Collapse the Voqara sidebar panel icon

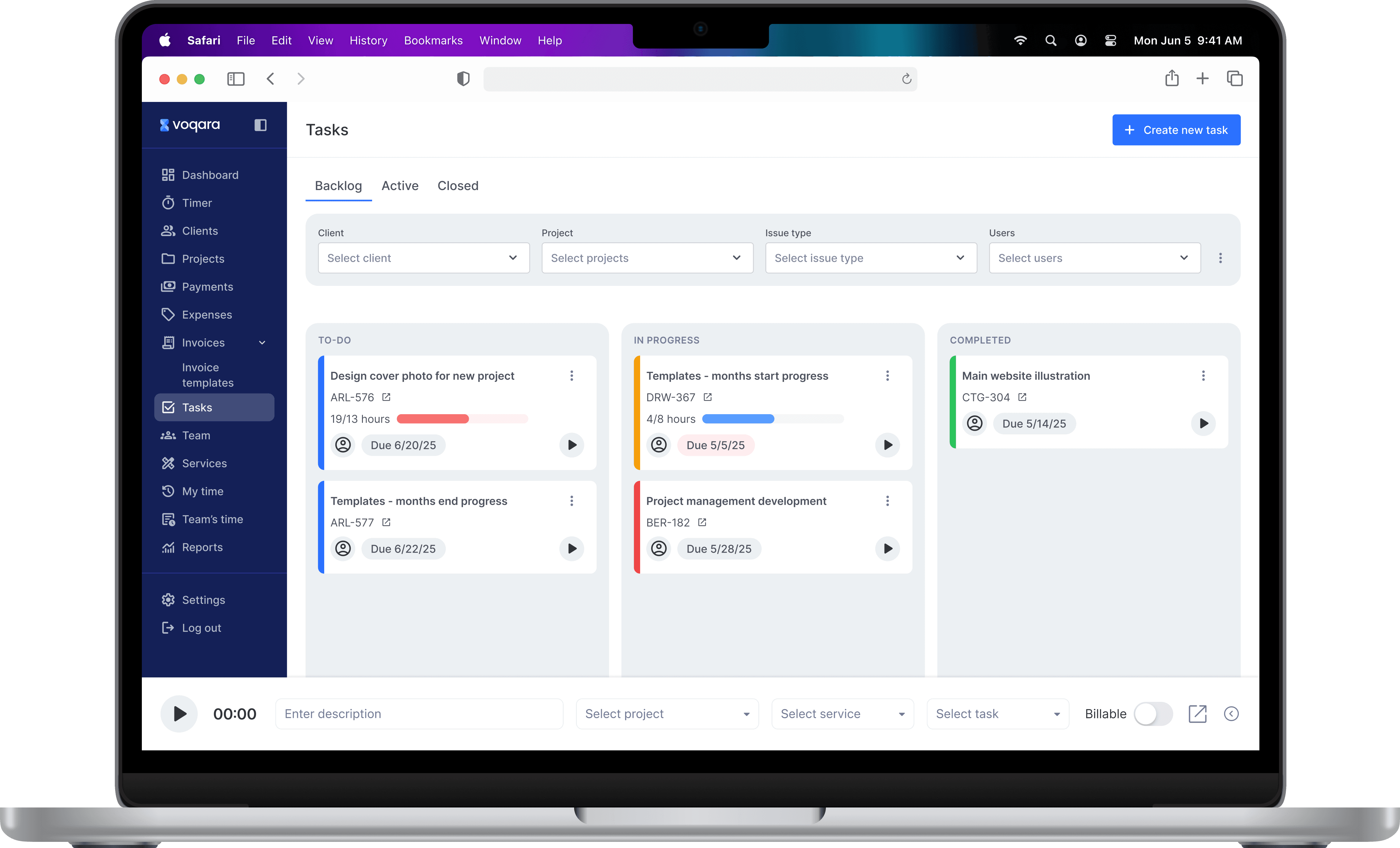point(260,125)
